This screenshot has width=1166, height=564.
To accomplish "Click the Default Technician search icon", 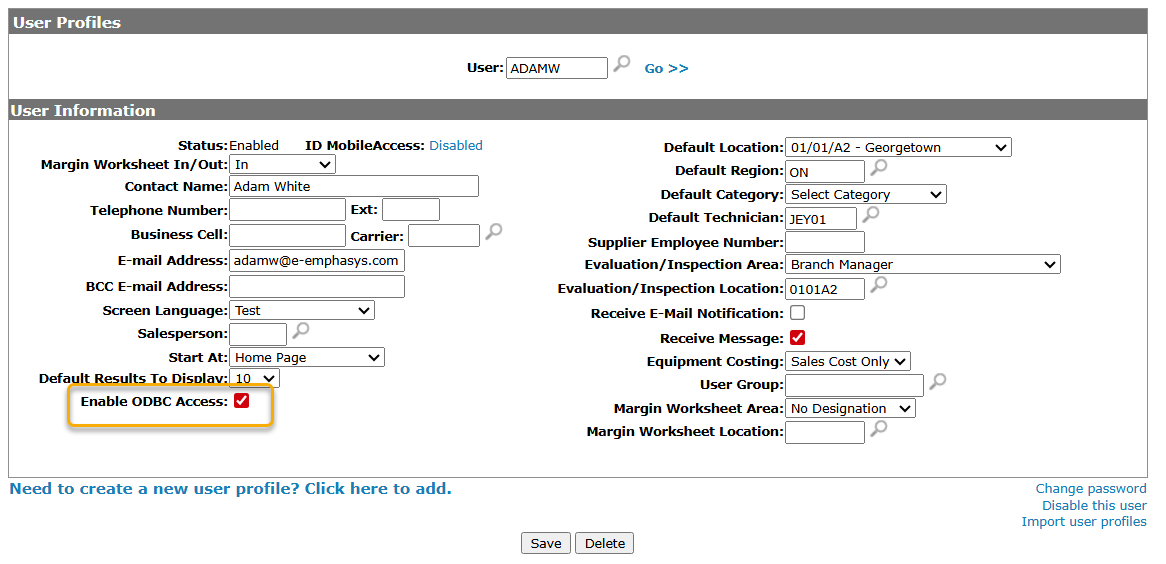I will point(870,215).
